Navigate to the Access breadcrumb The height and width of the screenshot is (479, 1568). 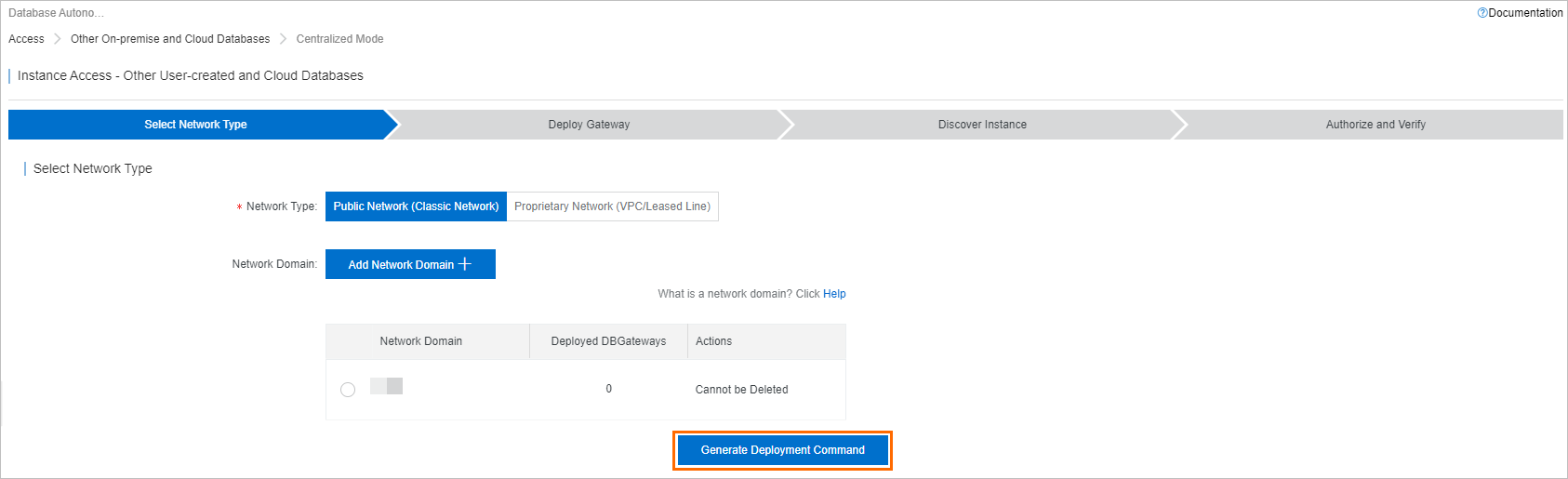pos(26,39)
